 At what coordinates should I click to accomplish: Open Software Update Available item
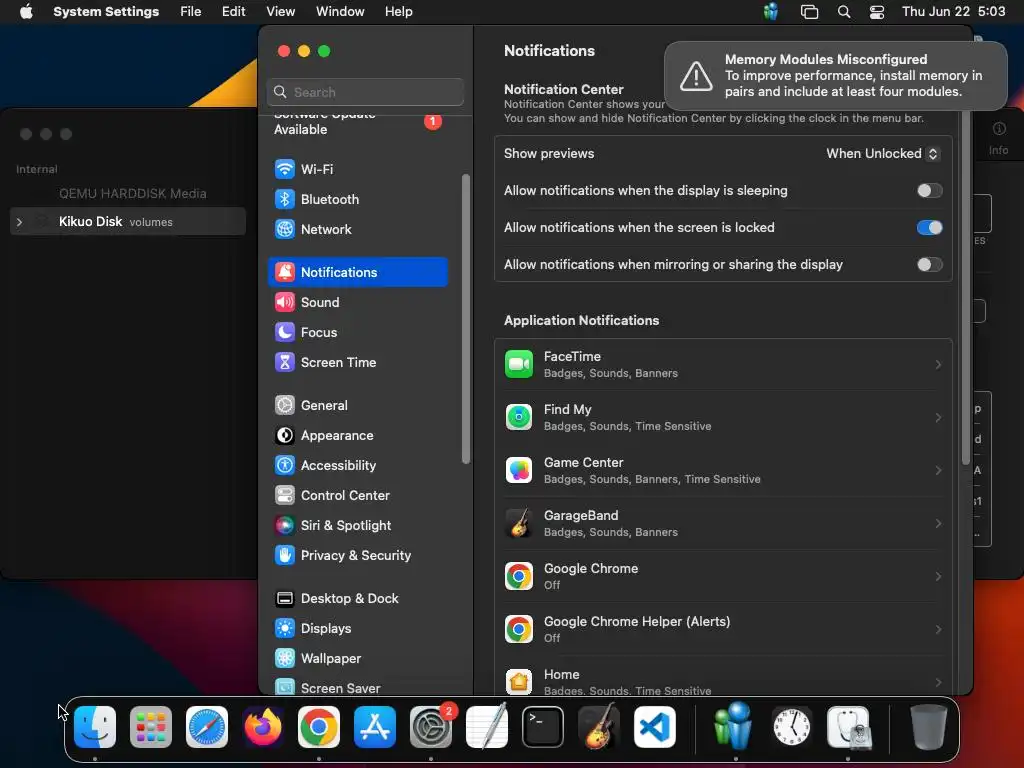(357, 123)
